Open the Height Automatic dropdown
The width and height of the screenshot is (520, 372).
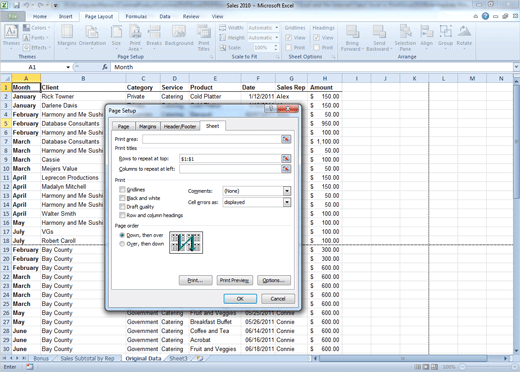coord(277,38)
